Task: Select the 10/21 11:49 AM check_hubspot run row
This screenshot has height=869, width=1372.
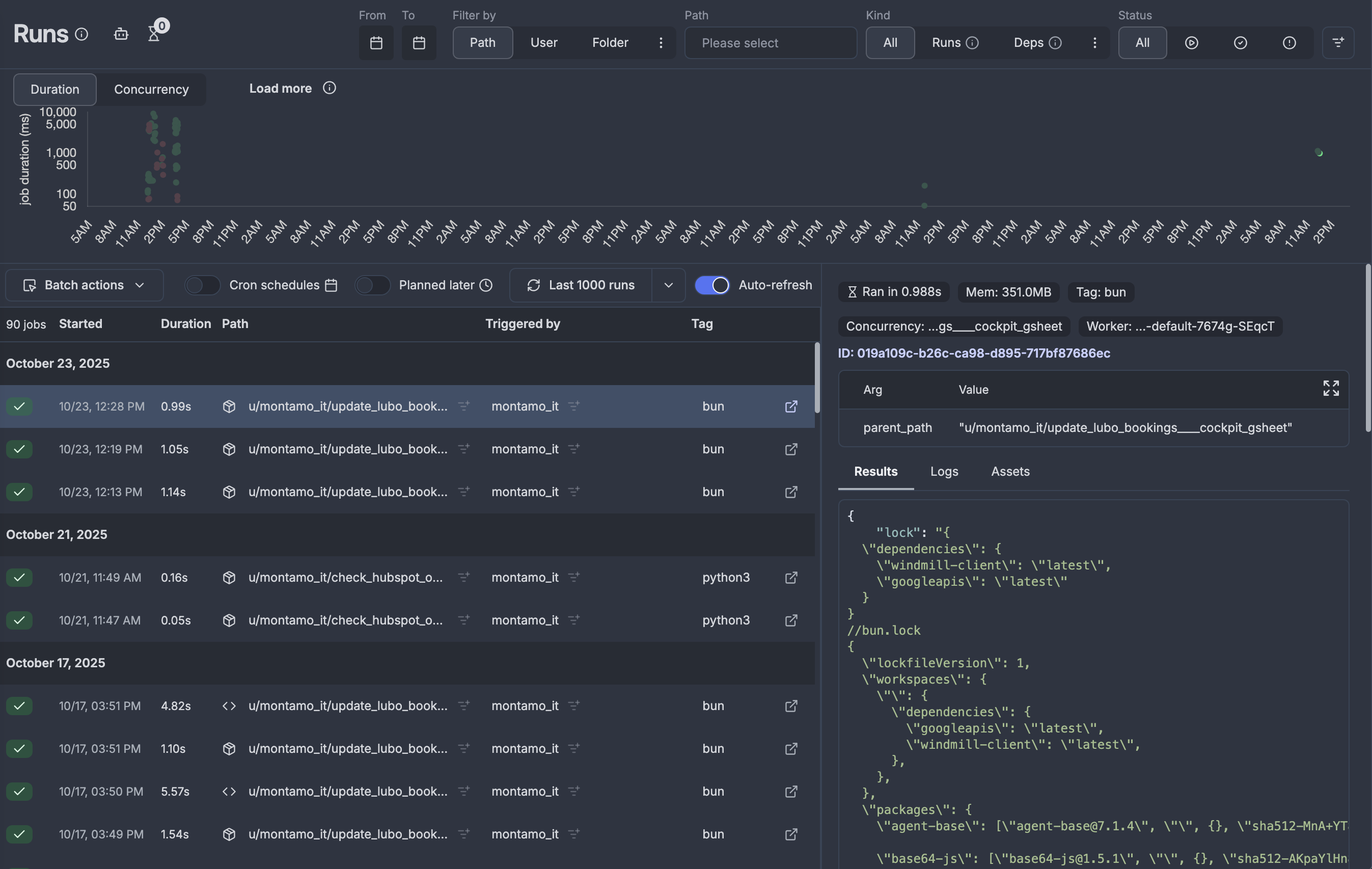Action: point(345,577)
